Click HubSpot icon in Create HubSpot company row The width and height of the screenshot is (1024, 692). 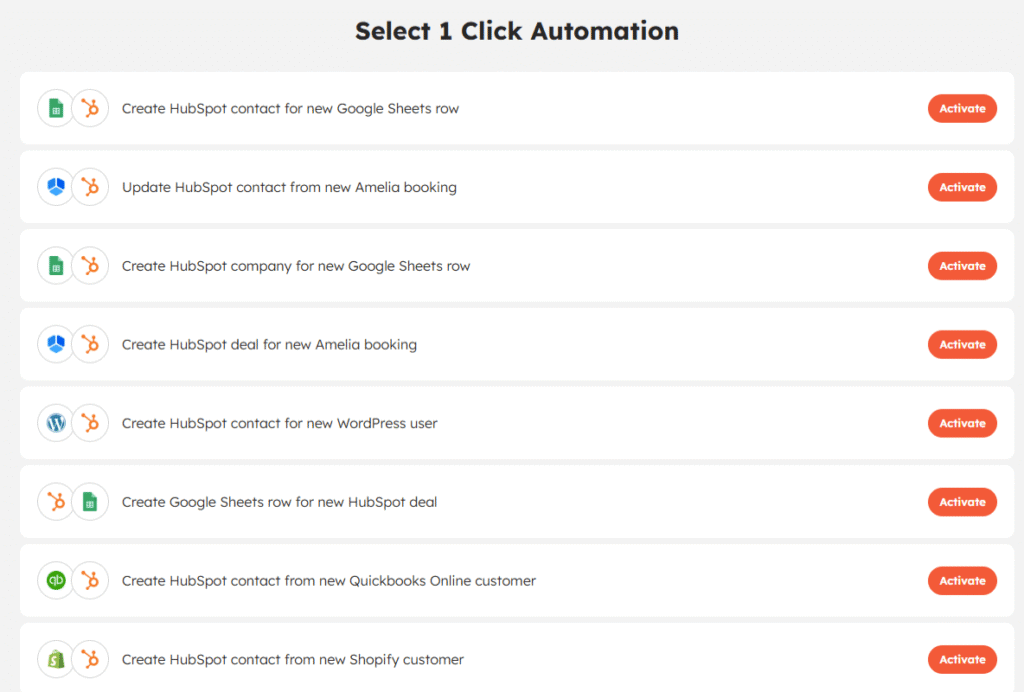[90, 266]
